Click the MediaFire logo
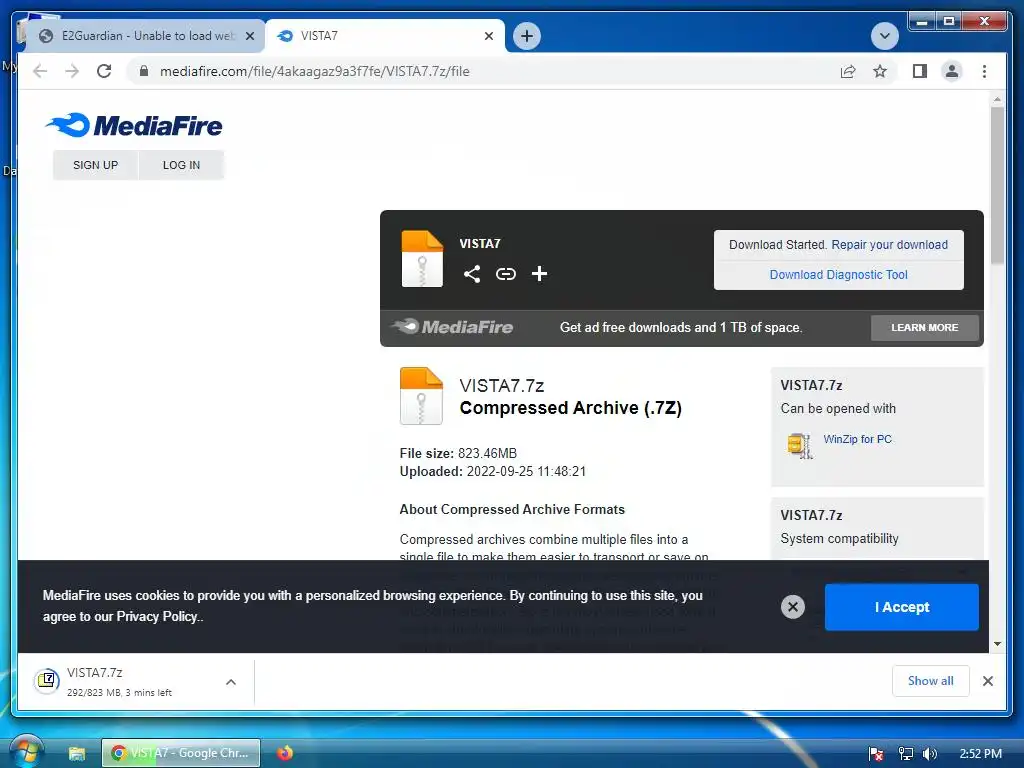 [x=134, y=125]
